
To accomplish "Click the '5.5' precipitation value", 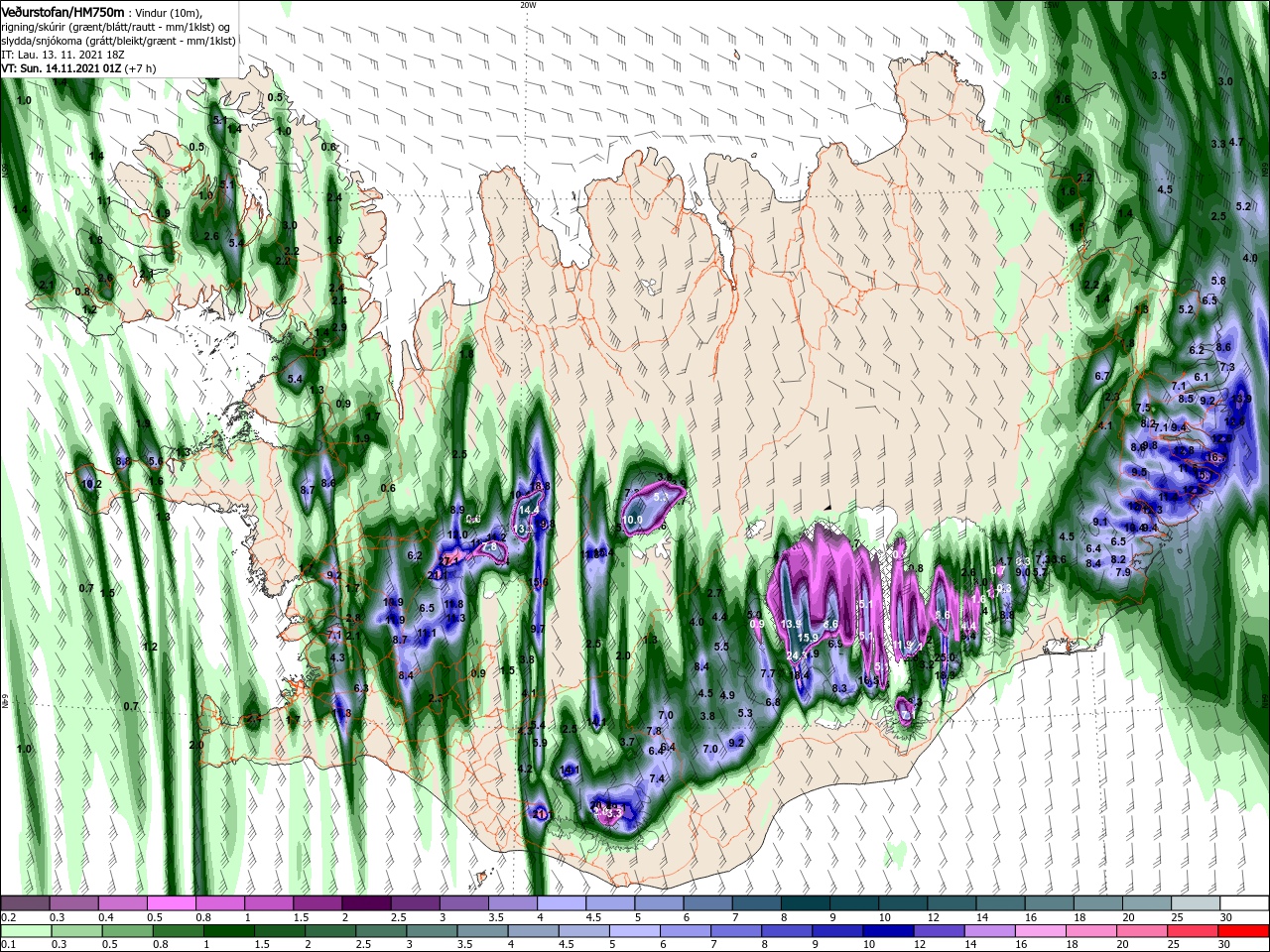I will point(721,647).
